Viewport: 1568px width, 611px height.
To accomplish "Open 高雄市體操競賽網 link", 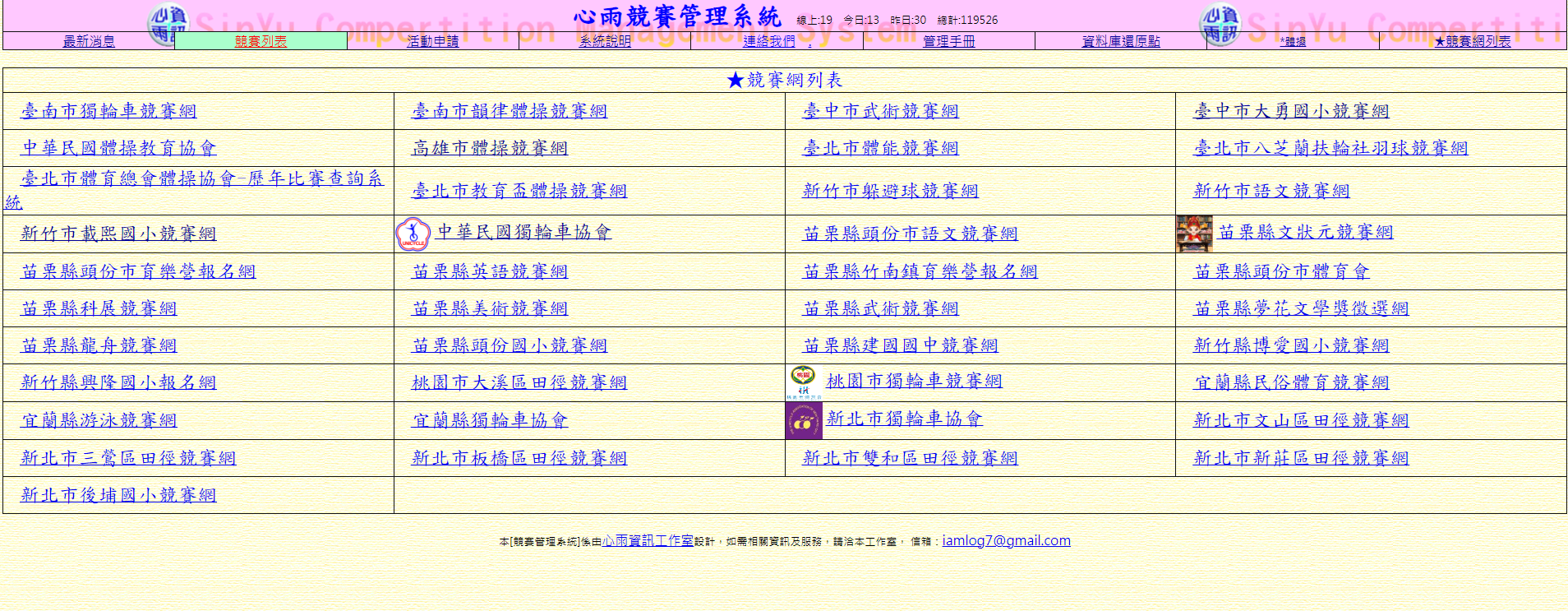I will click(490, 148).
